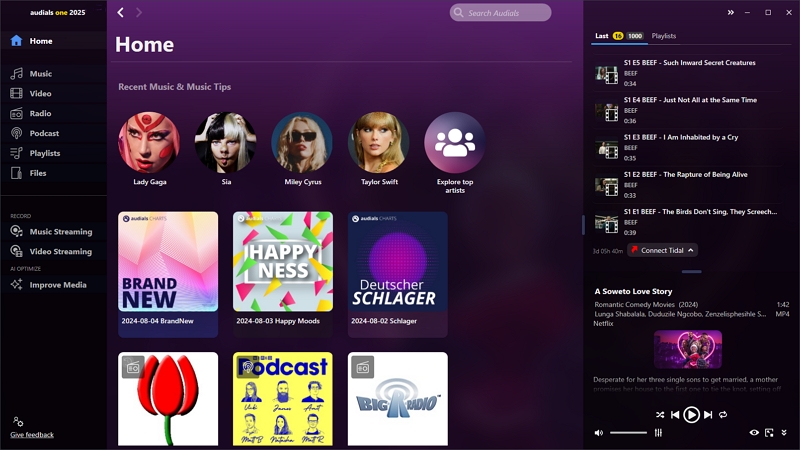Open Miley Cyrus artist
This screenshot has height=450, width=800.
(302, 142)
